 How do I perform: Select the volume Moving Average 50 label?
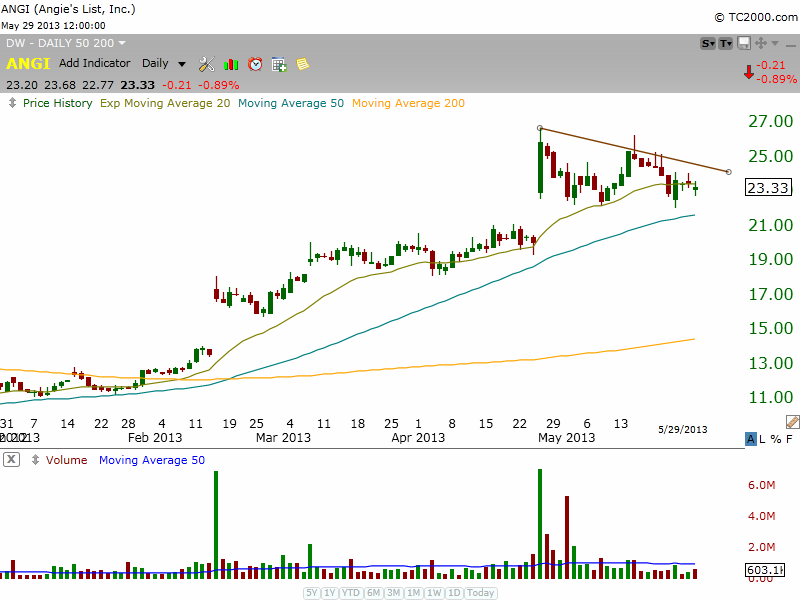click(152, 460)
